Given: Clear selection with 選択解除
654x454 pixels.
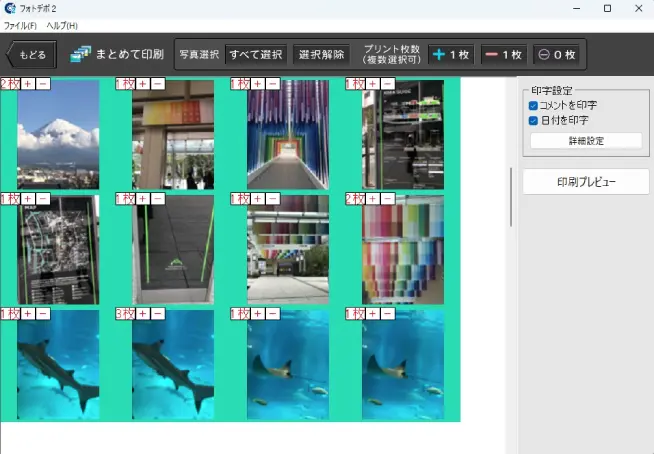Looking at the screenshot, I should click(322, 55).
